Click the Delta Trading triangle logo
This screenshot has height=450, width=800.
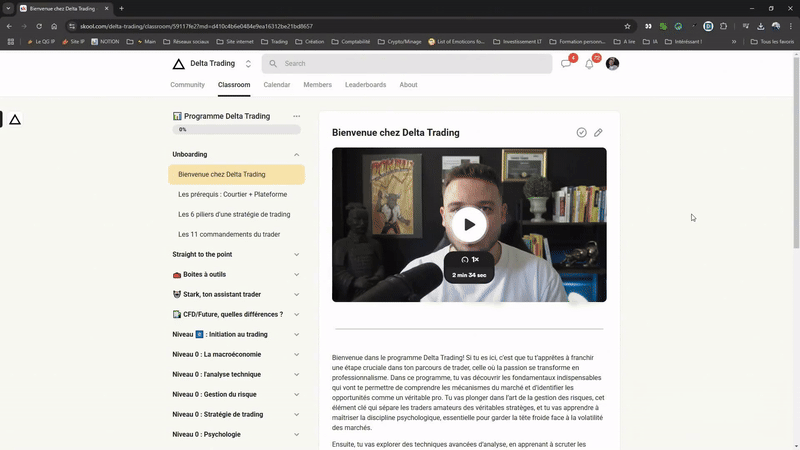click(178, 64)
